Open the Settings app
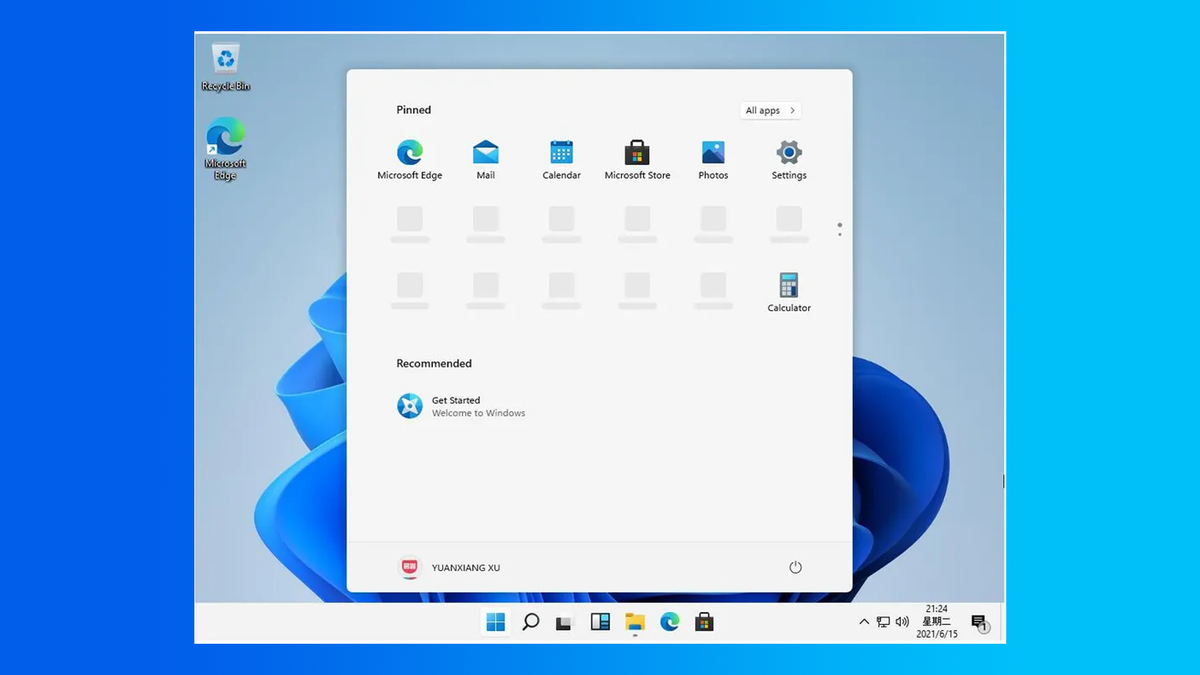The image size is (1200, 675). (788, 157)
